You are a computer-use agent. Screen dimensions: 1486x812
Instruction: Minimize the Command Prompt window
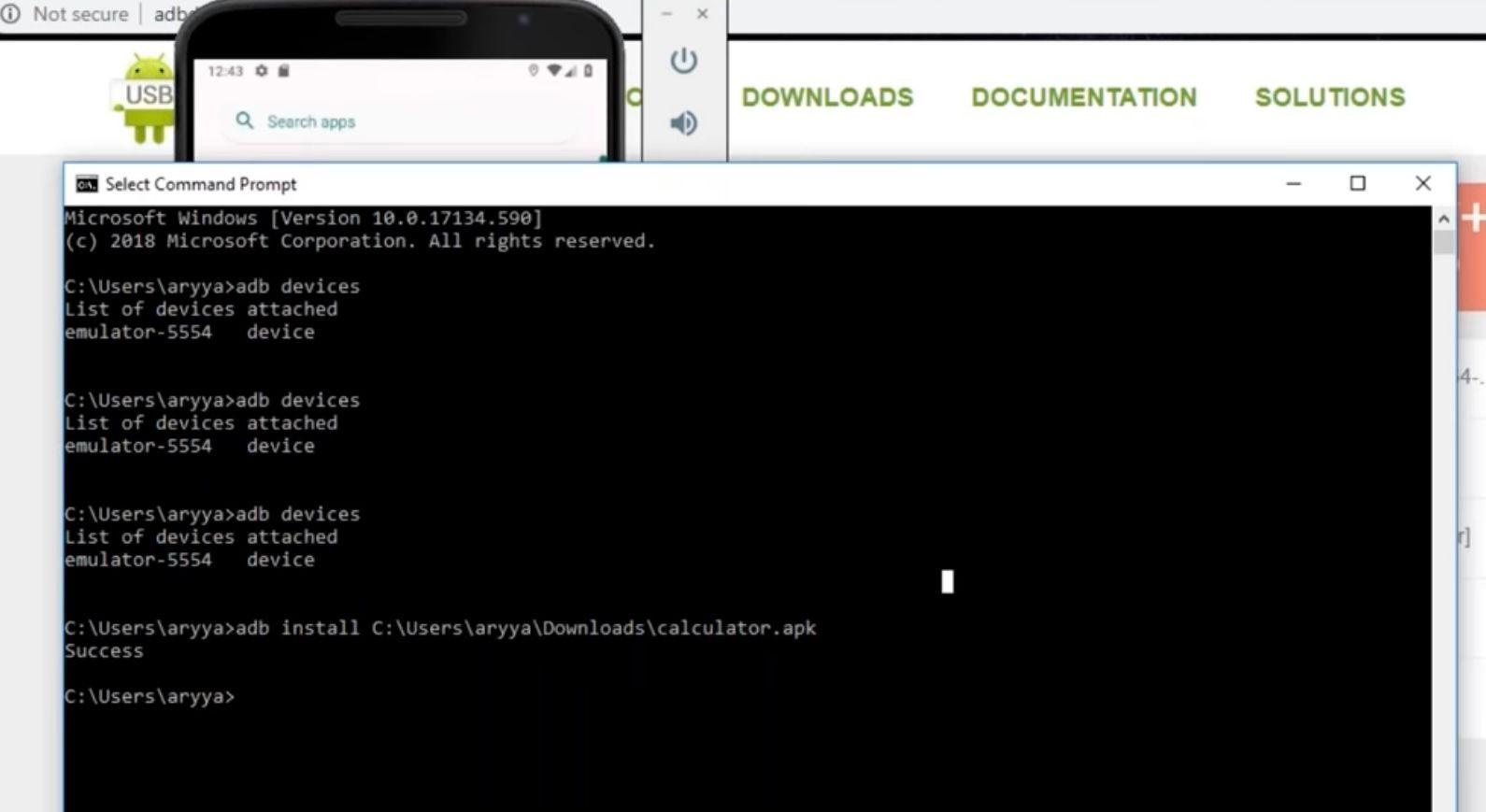coord(1293,184)
